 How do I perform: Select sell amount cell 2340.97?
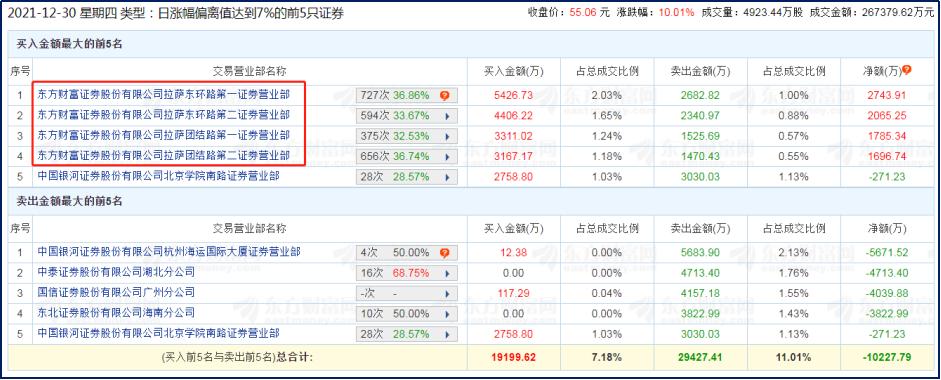700,116
